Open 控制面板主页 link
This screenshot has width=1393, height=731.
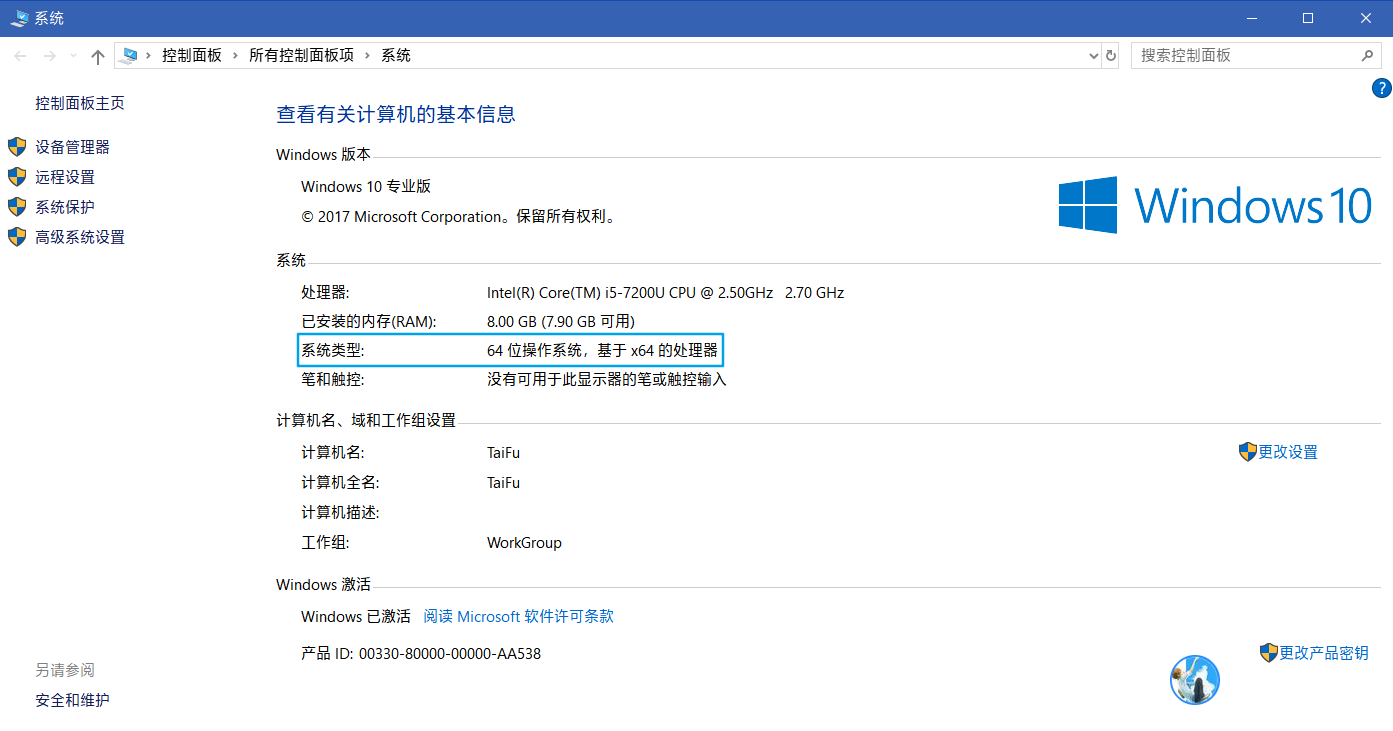click(80, 103)
